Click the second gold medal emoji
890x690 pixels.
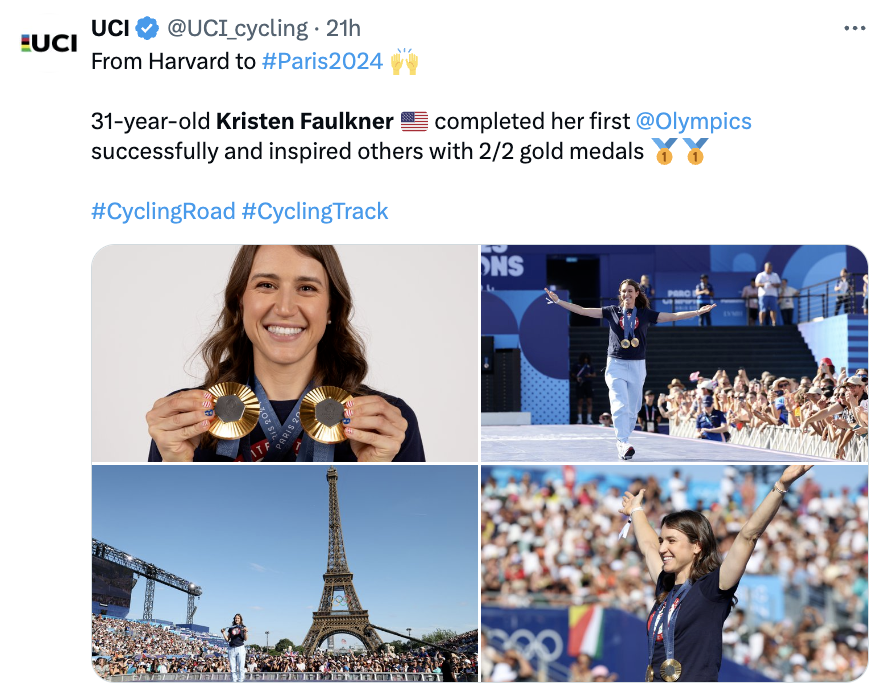click(x=695, y=151)
